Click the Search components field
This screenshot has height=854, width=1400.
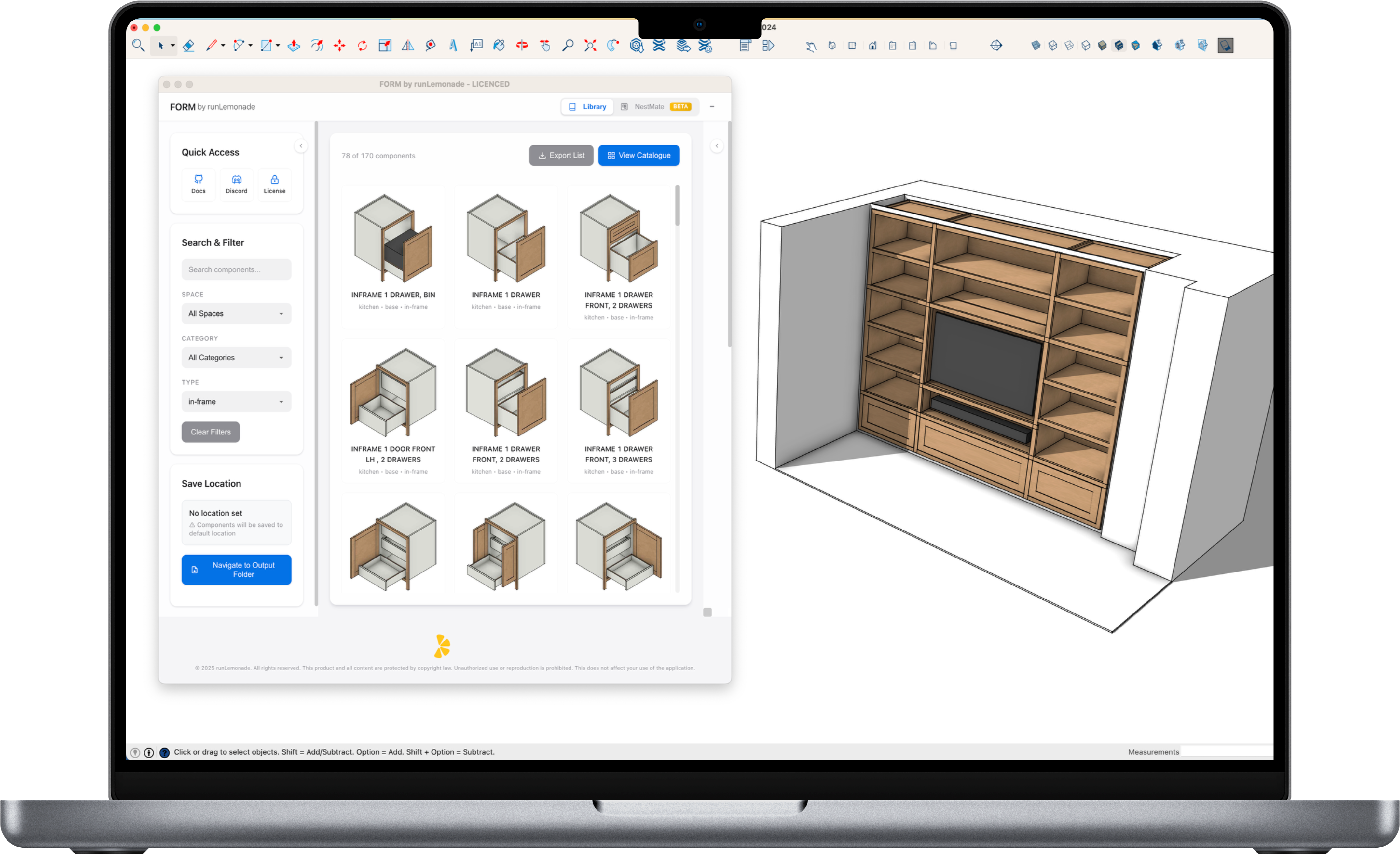click(x=236, y=269)
